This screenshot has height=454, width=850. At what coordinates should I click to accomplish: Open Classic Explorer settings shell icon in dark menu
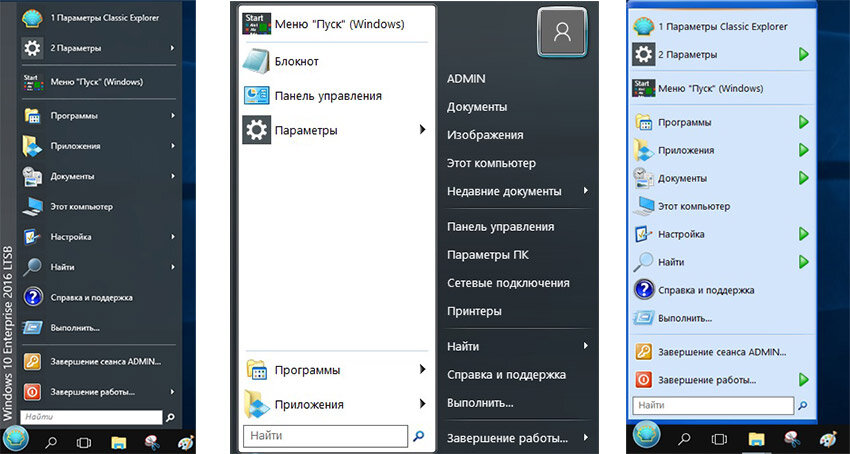33,18
